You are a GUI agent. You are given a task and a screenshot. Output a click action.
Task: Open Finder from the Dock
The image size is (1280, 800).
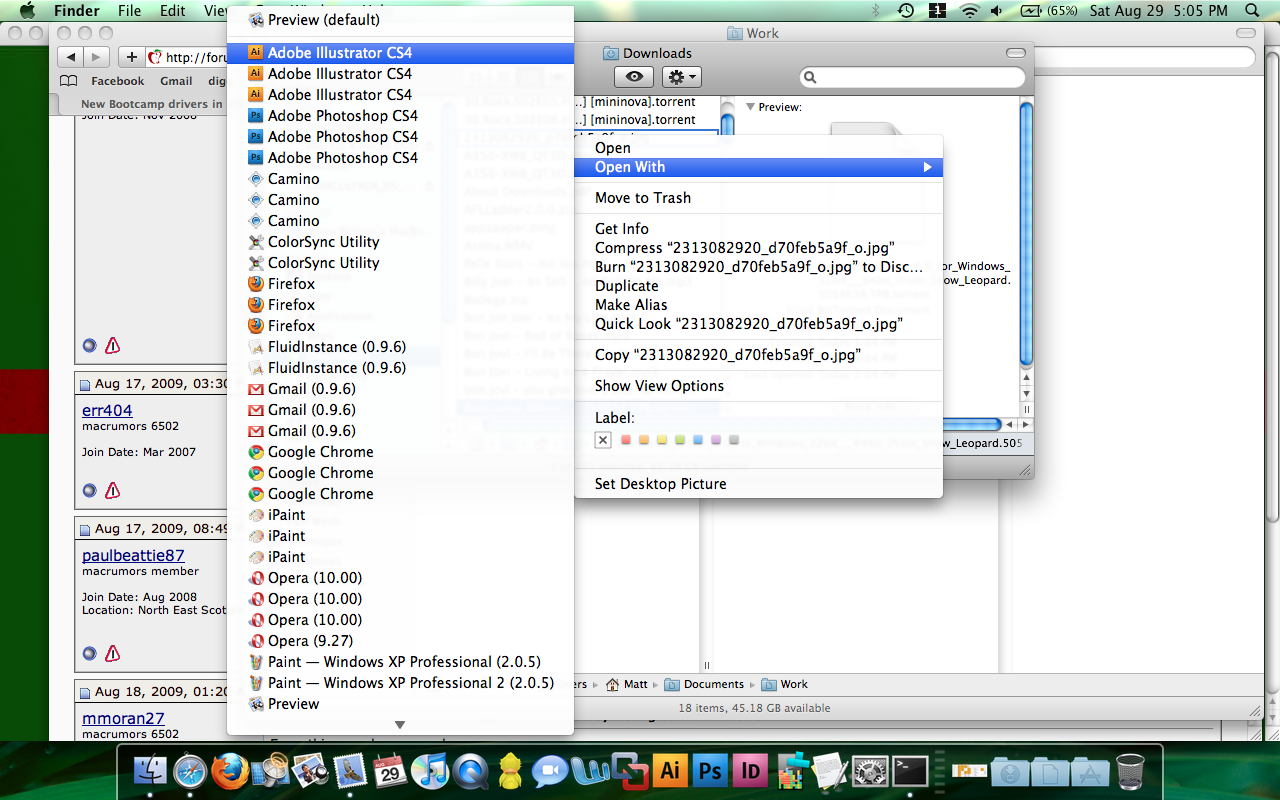(x=151, y=771)
